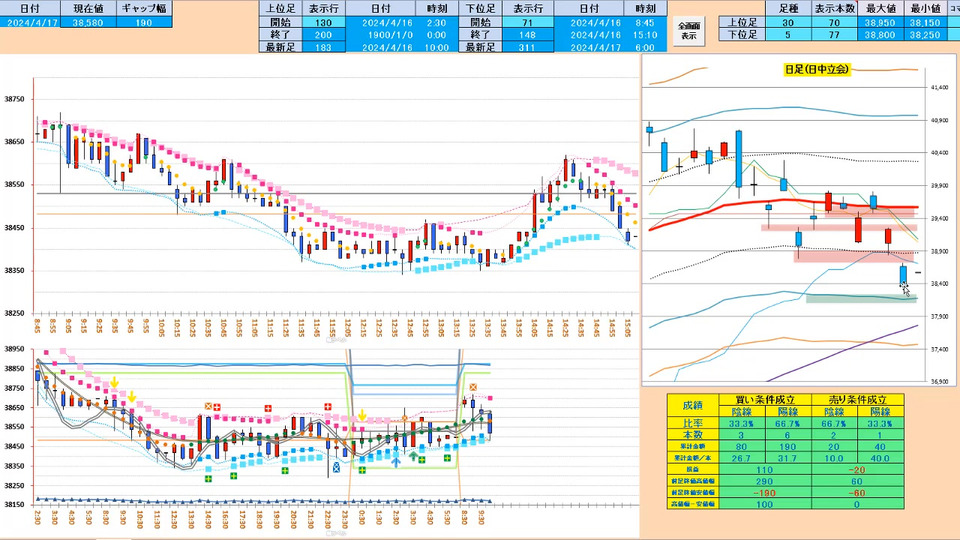The width and height of the screenshot is (960, 540).
Task: Click the 上位足 latest row value 183
Action: pos(323,47)
